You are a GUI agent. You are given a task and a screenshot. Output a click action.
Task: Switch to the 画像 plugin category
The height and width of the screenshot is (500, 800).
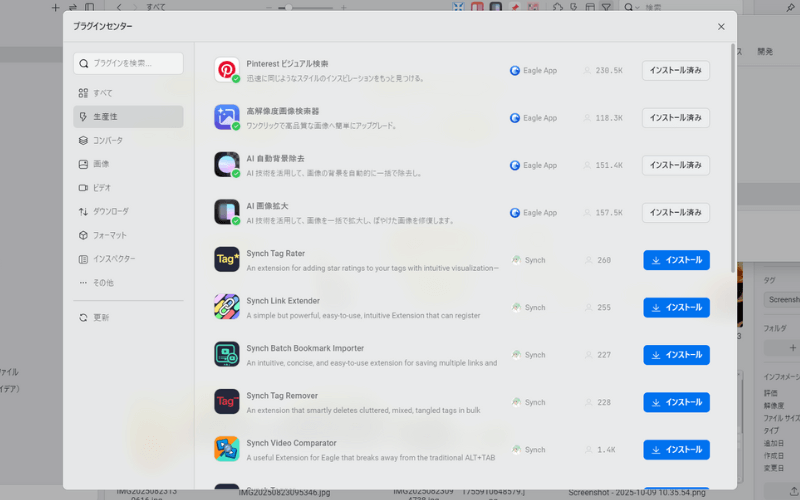coord(101,164)
